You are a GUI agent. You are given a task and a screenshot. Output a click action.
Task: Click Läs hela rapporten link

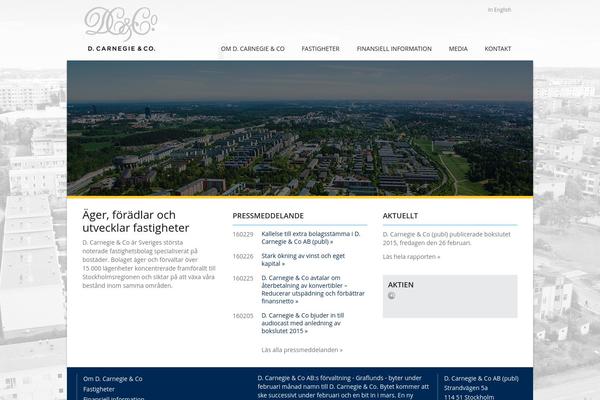pos(411,257)
